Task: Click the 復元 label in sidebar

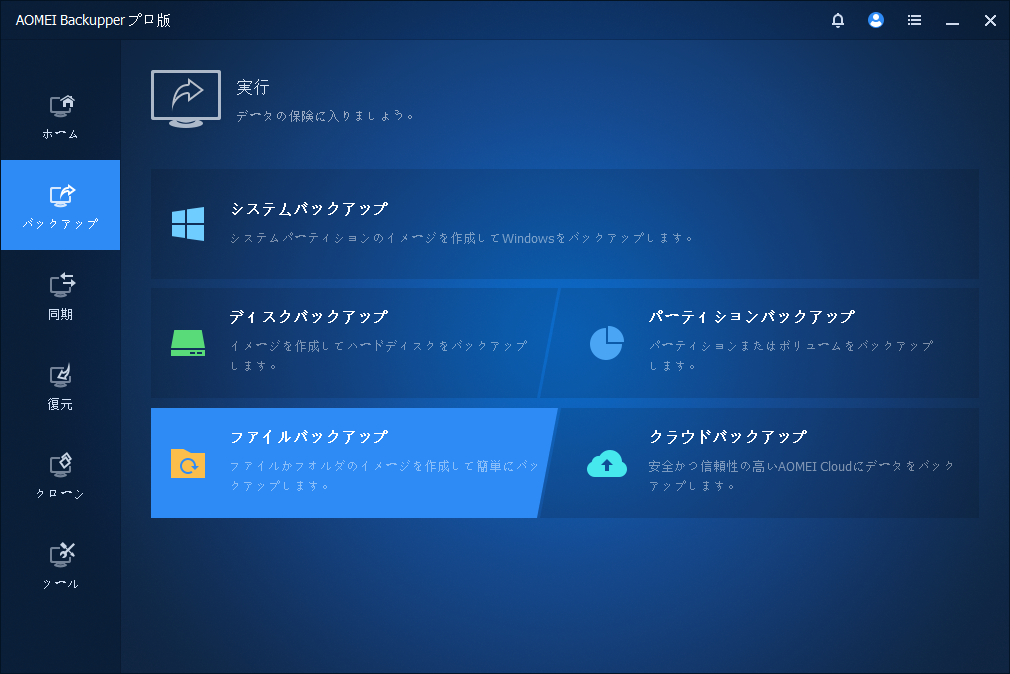Action: (61, 404)
